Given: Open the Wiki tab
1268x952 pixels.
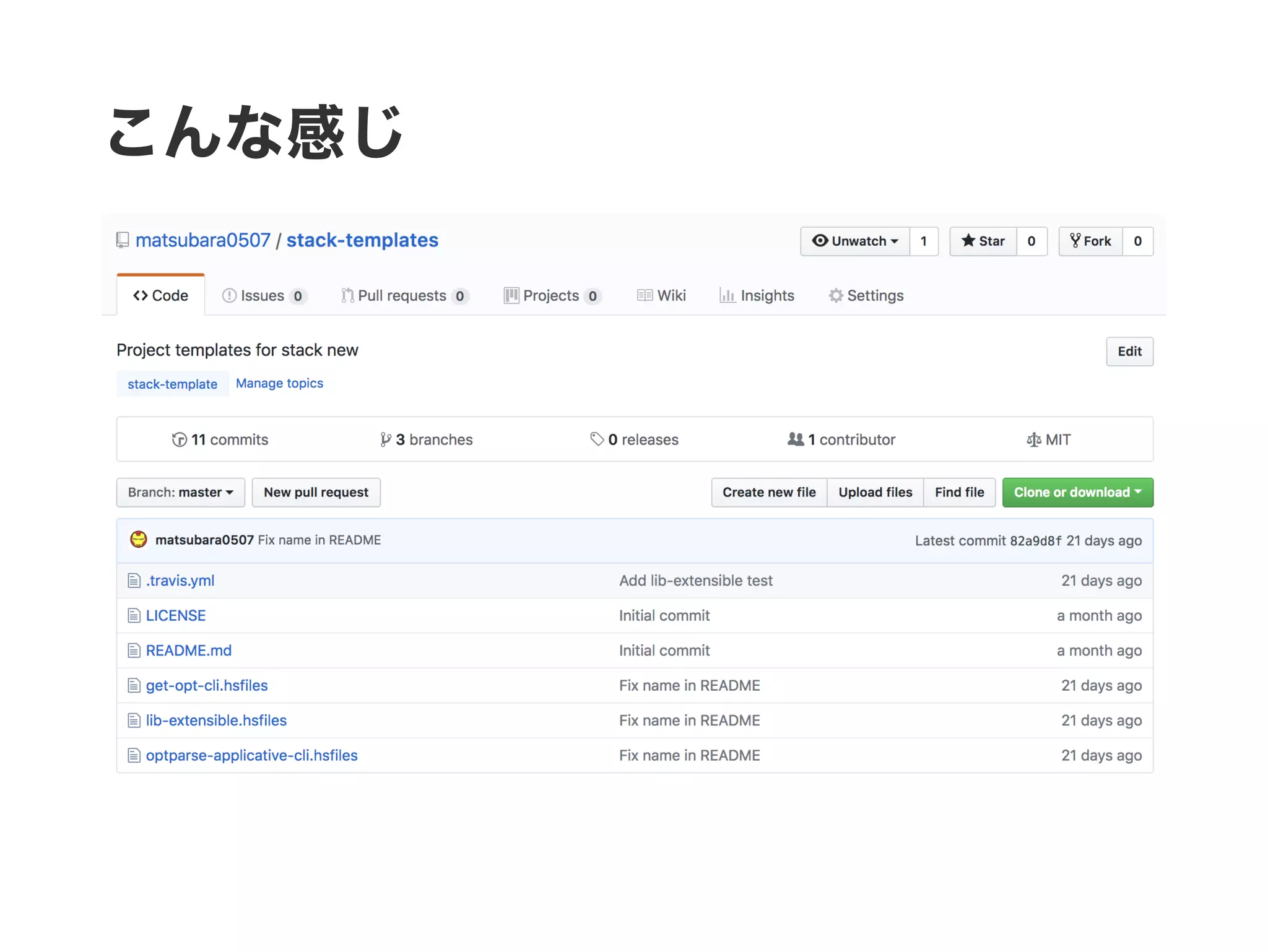Looking at the screenshot, I should point(661,296).
